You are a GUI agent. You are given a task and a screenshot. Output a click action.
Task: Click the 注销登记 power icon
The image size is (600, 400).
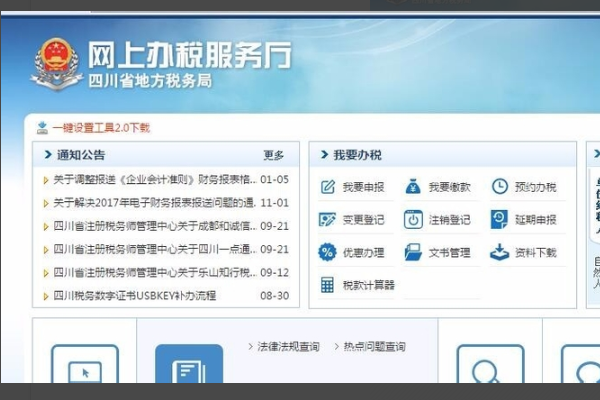(413, 220)
